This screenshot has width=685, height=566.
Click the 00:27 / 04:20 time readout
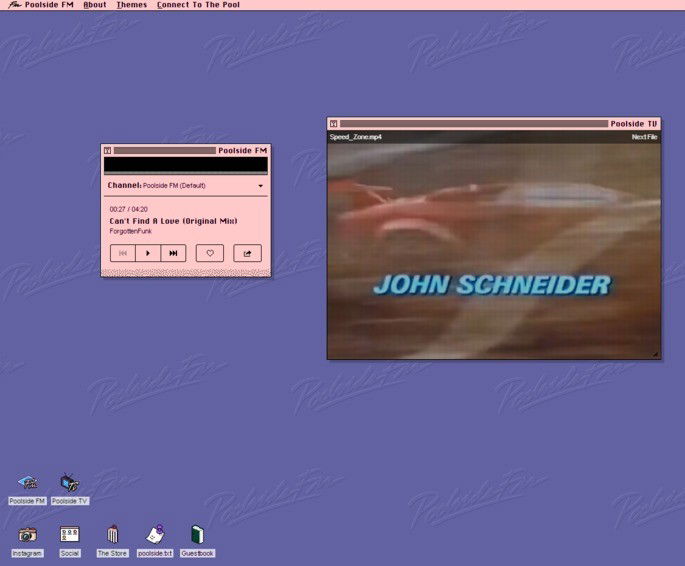pyautogui.click(x=128, y=209)
